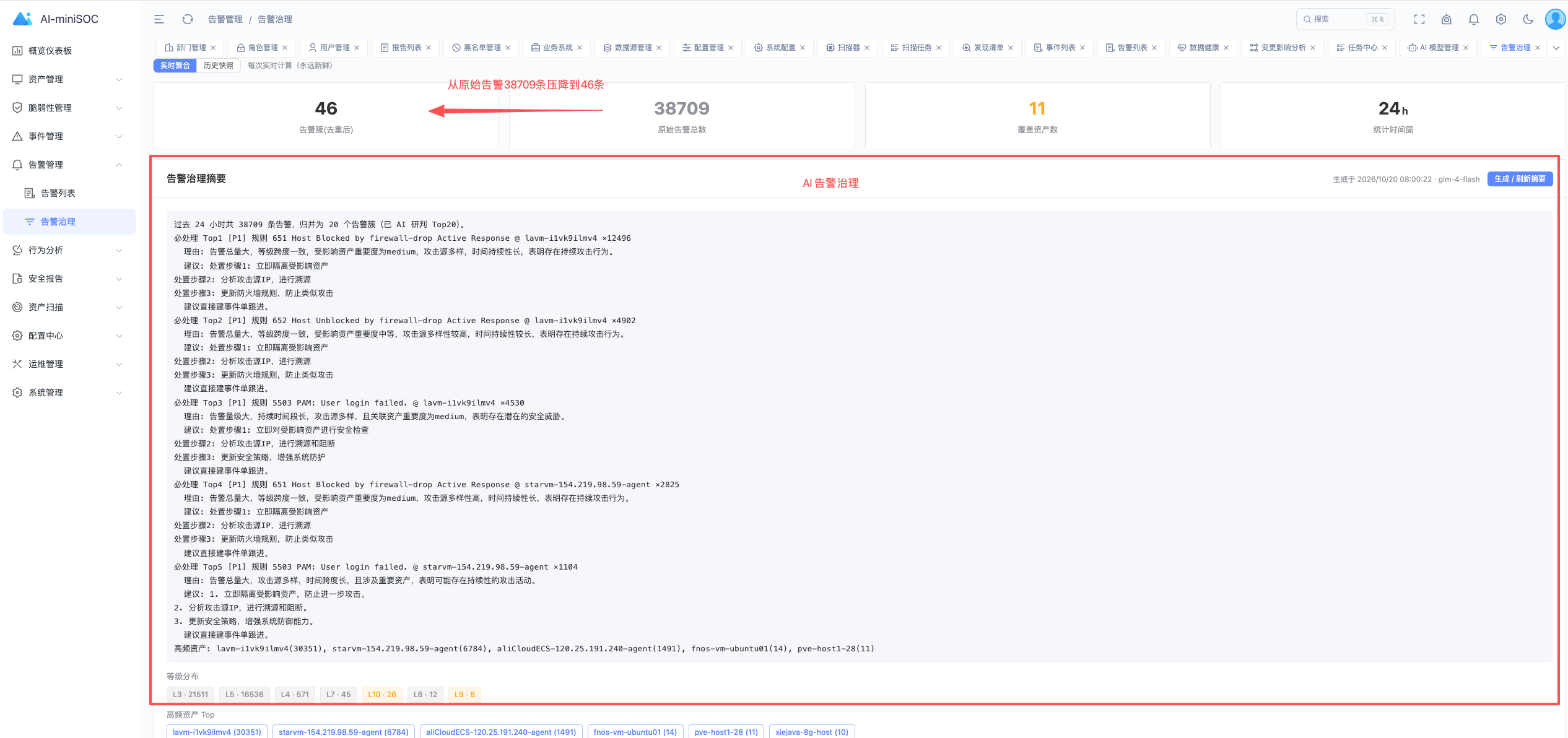Screen dimensions: 1568x738
Task: Click the L9 · 8 level tag
Action: (x=464, y=695)
